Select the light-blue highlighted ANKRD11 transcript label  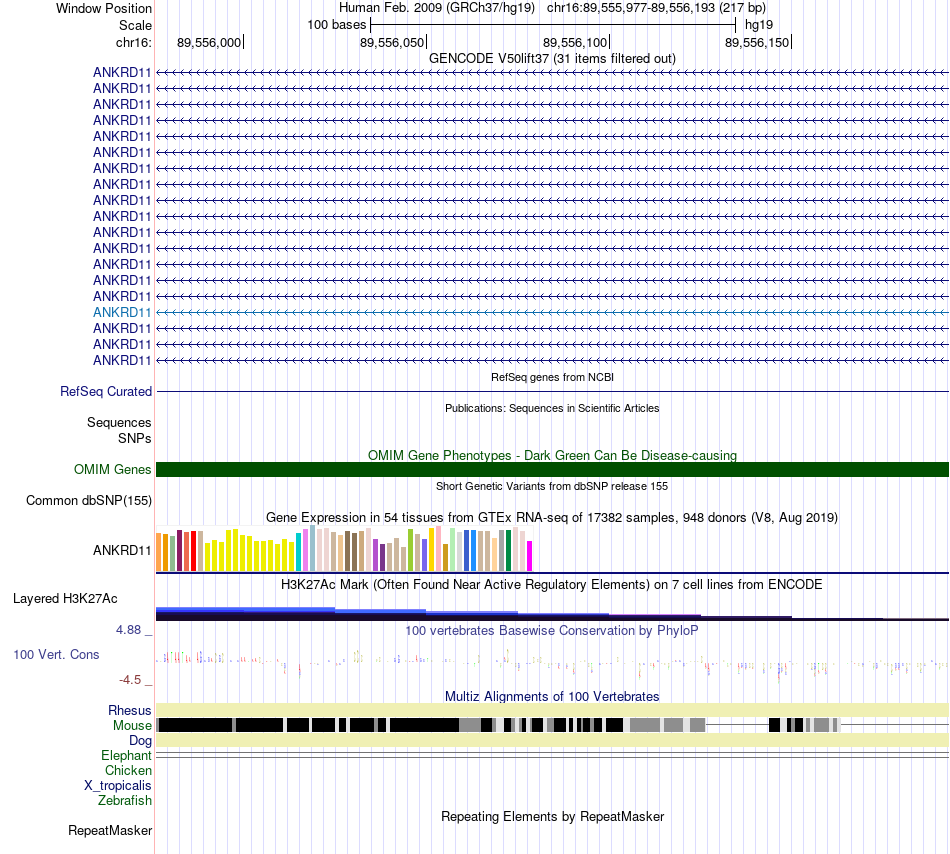click(x=122, y=313)
